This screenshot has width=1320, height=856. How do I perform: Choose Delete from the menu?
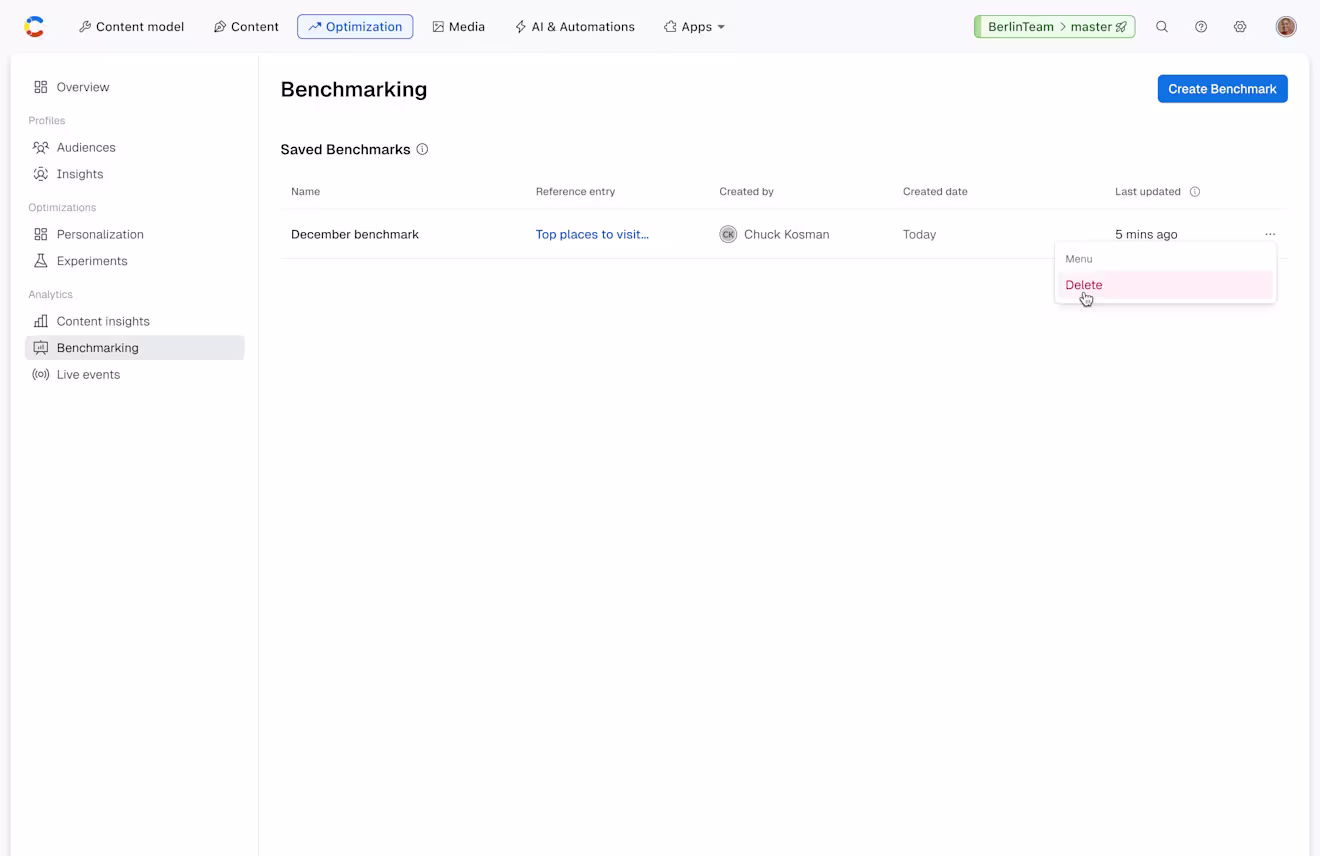coord(1166,285)
